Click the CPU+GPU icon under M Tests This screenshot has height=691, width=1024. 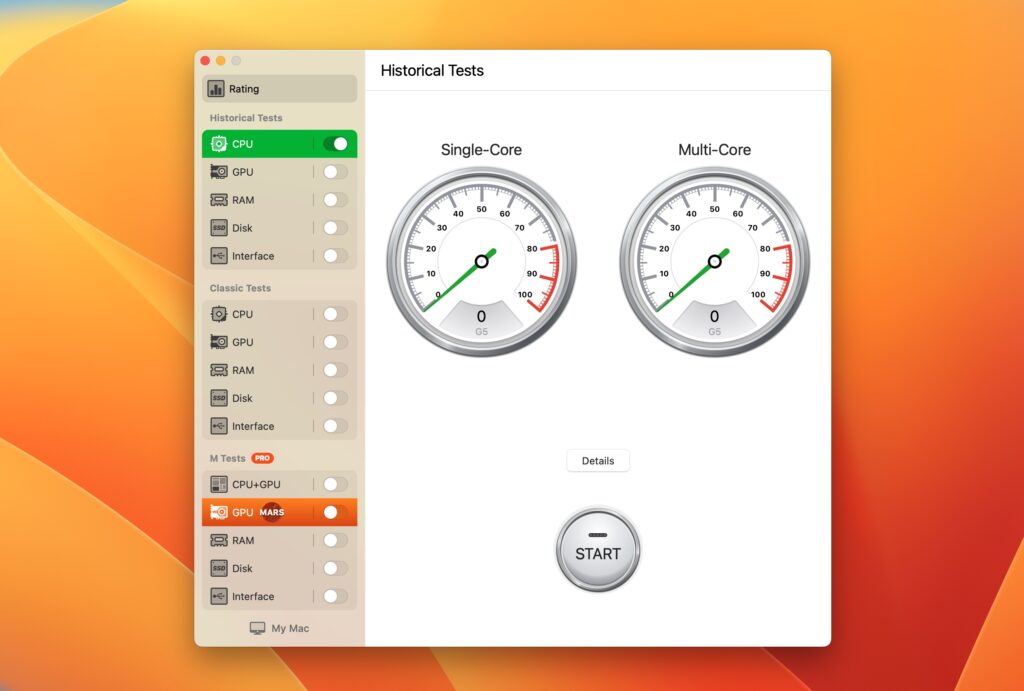pos(218,484)
